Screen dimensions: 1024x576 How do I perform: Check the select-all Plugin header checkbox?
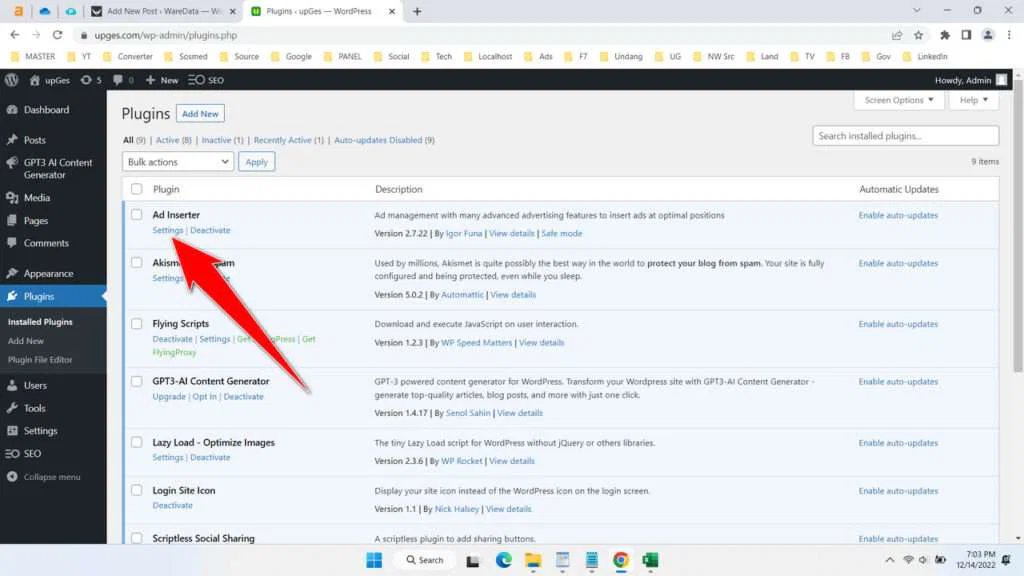point(137,188)
